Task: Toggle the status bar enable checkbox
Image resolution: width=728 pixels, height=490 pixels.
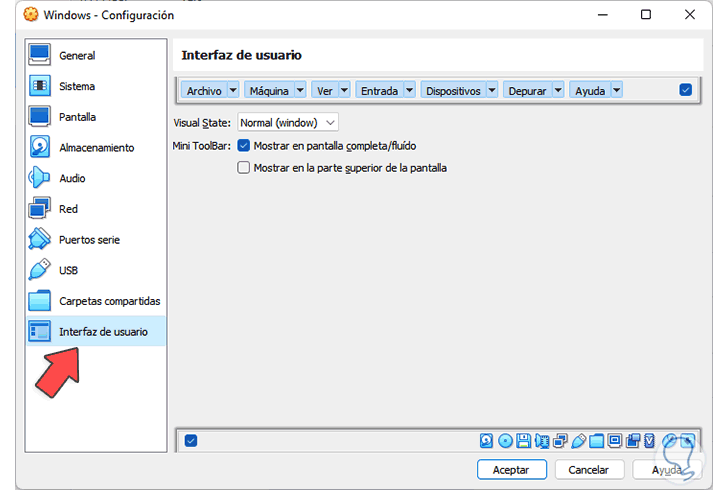Action: coord(191,440)
